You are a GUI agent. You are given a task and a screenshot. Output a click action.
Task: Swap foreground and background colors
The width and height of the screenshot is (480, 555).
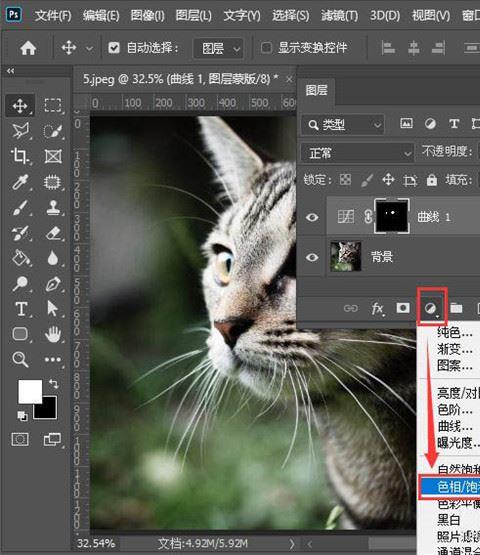coord(53,384)
